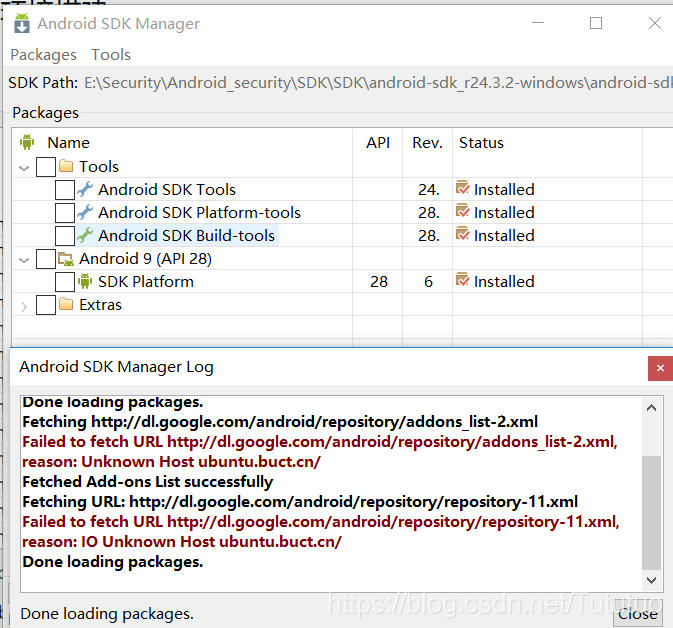Click wrench icon beside Android SDK Platform-tools
673x628 pixels.
tap(85, 212)
